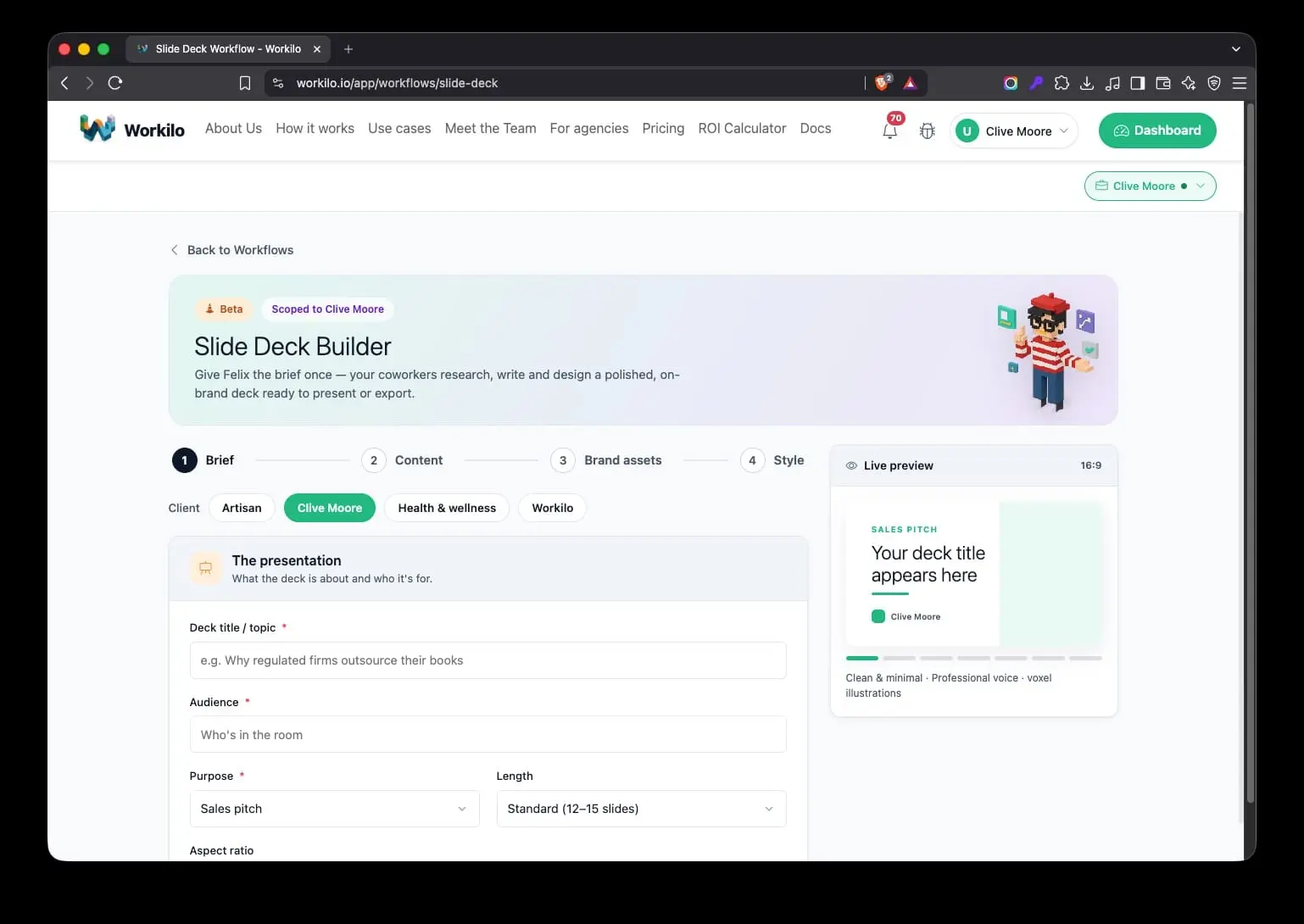Viewport: 1304px width, 924px height.
Task: Open a new browser tab with plus icon
Action: click(x=348, y=49)
